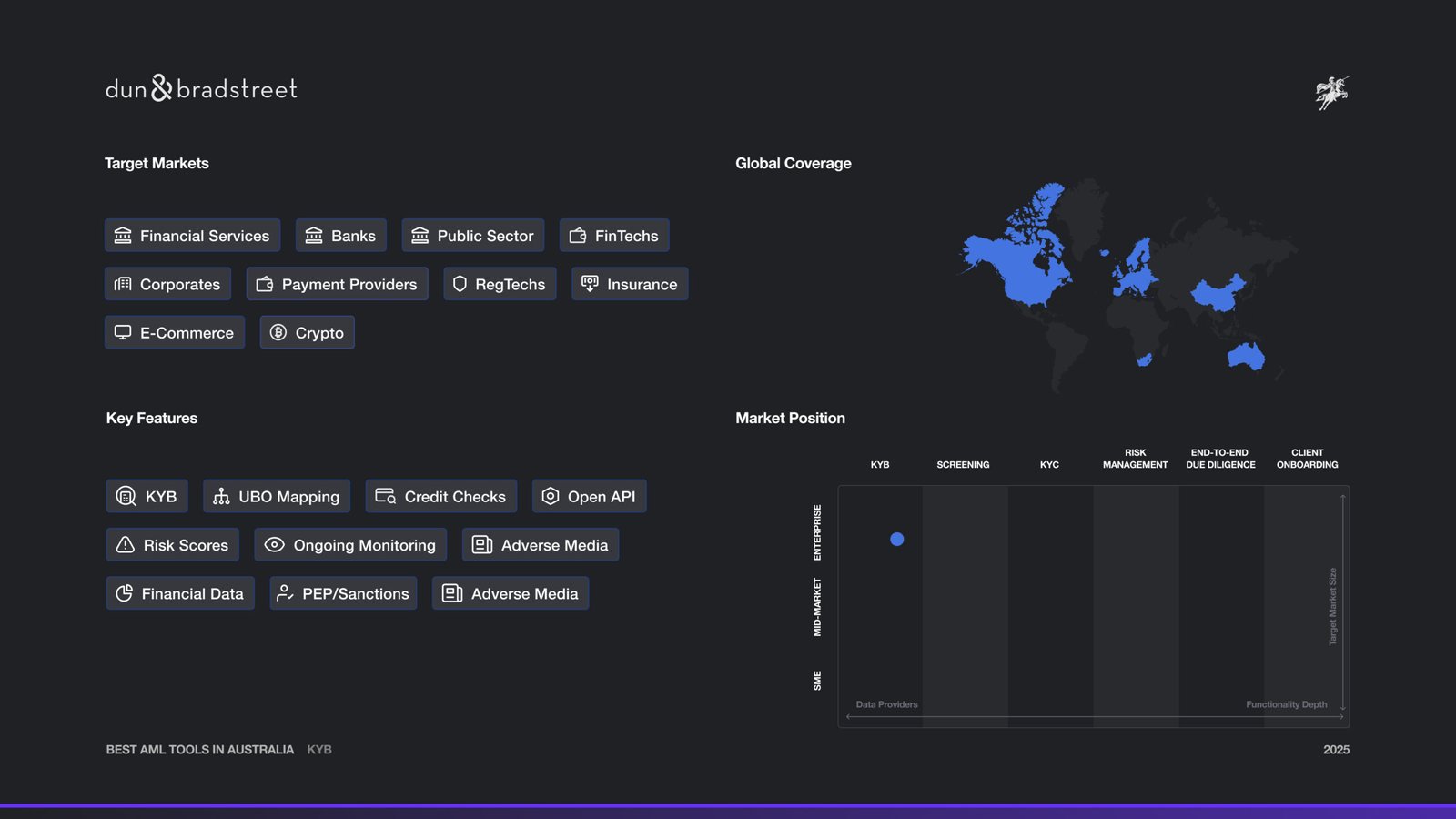Click the magnifier icon in KYB tag
Screen dimensions: 1456x819
126,496
